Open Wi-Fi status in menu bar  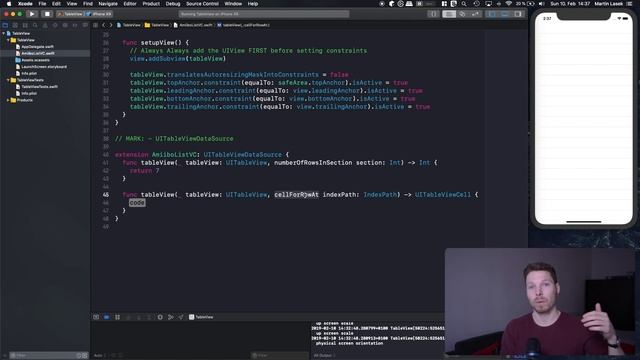tap(508, 4)
